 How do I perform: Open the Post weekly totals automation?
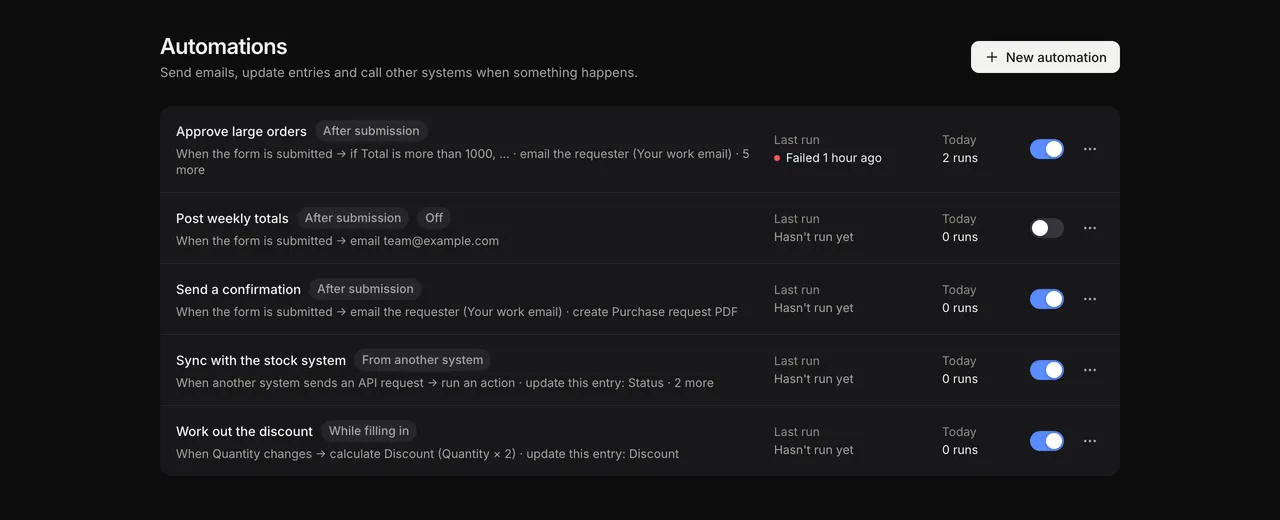click(x=232, y=218)
